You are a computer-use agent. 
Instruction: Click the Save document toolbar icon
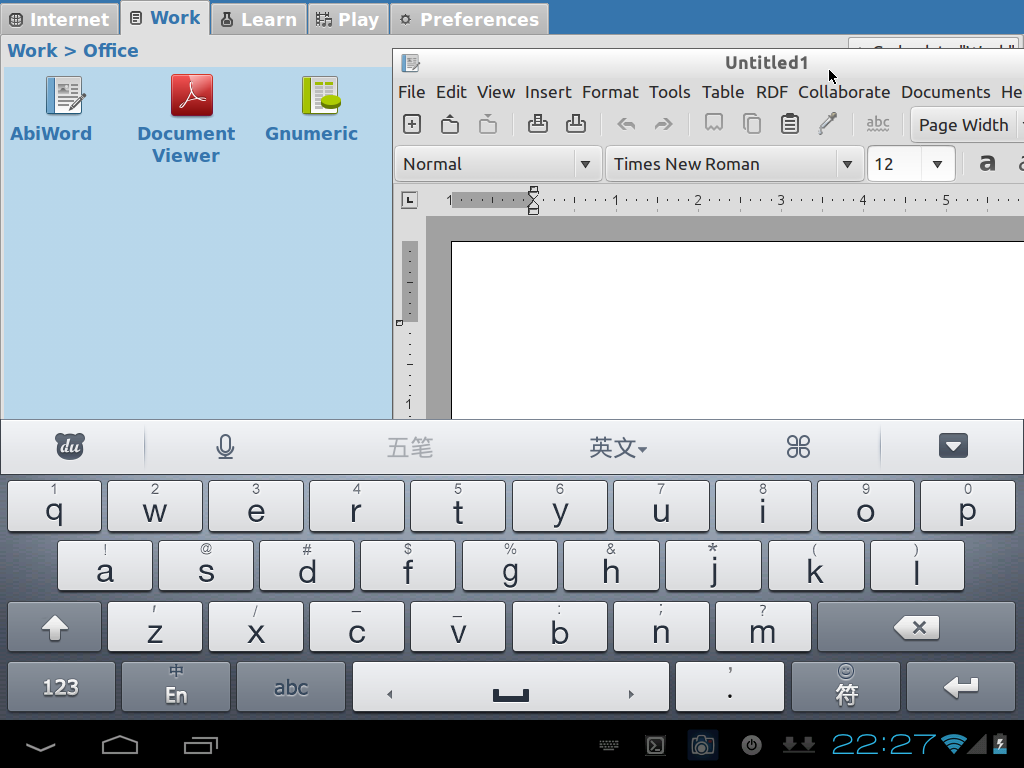pyautogui.click(x=488, y=124)
